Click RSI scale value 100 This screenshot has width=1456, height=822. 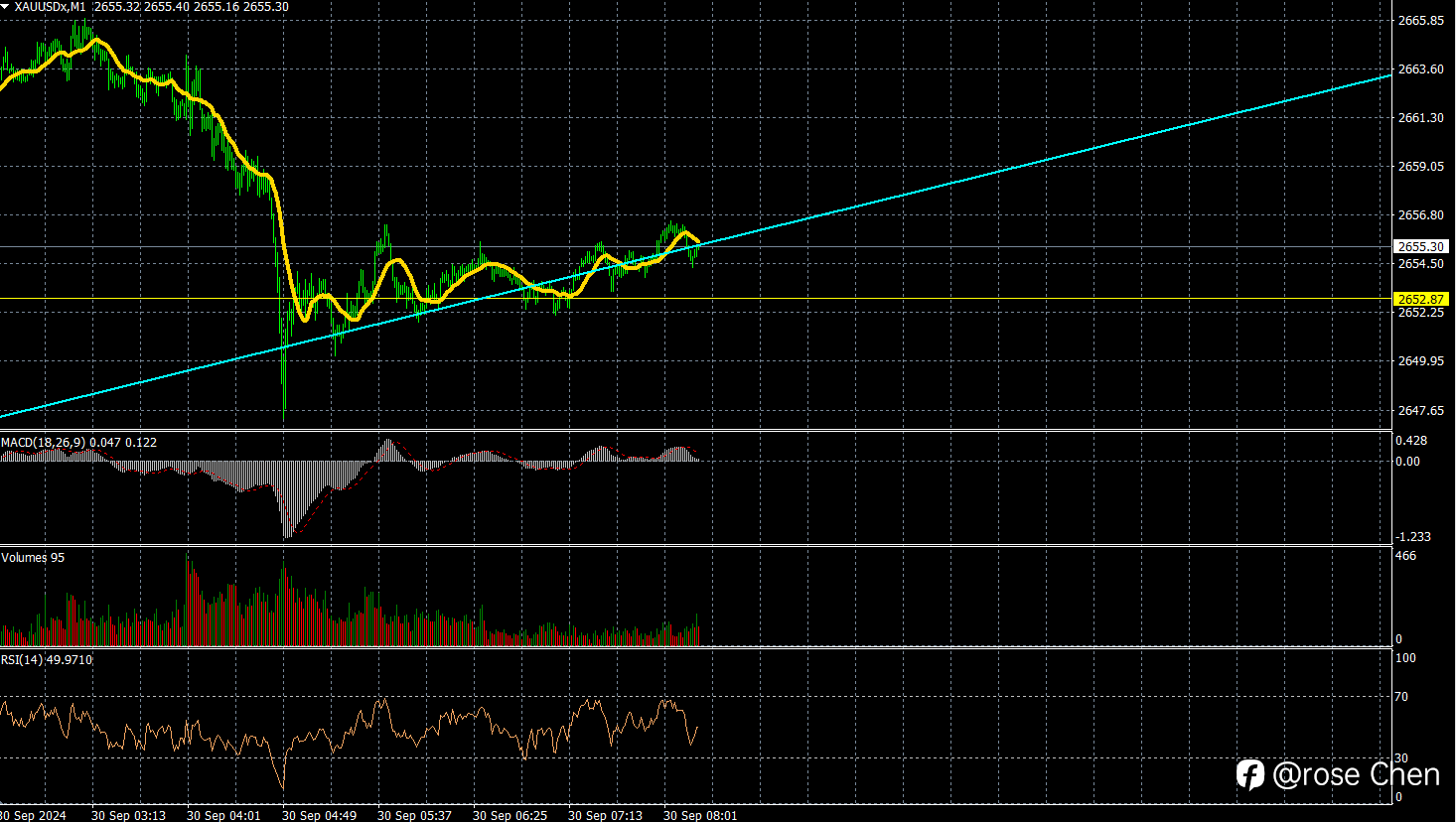pyautogui.click(x=1406, y=658)
